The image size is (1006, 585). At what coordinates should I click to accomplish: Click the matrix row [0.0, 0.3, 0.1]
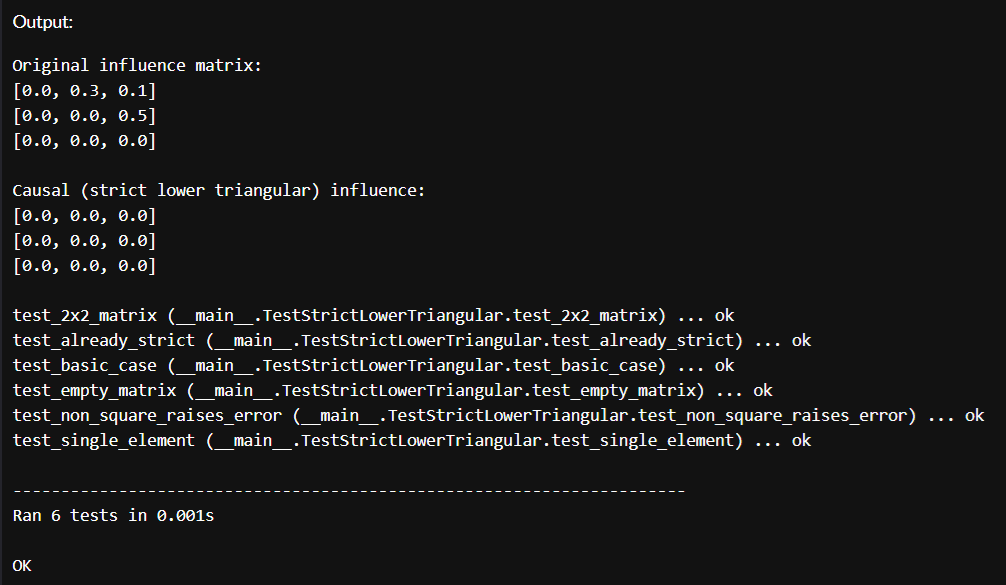[84, 91]
